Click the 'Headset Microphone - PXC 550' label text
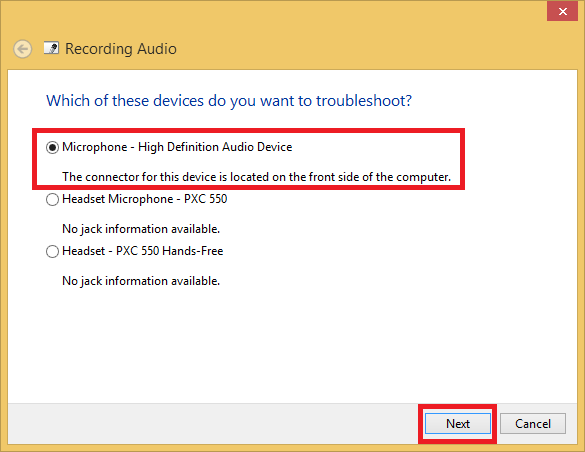 coord(144,199)
